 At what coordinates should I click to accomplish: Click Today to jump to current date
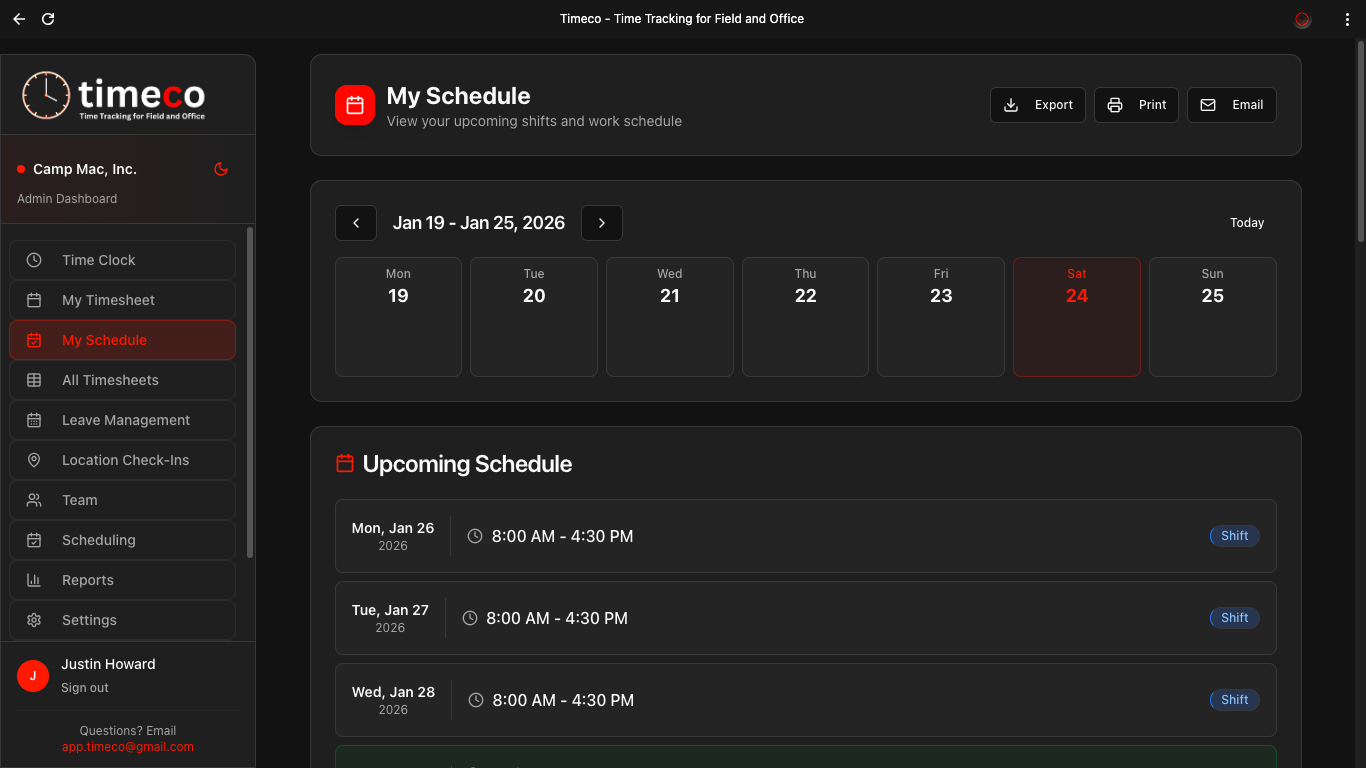(x=1246, y=222)
